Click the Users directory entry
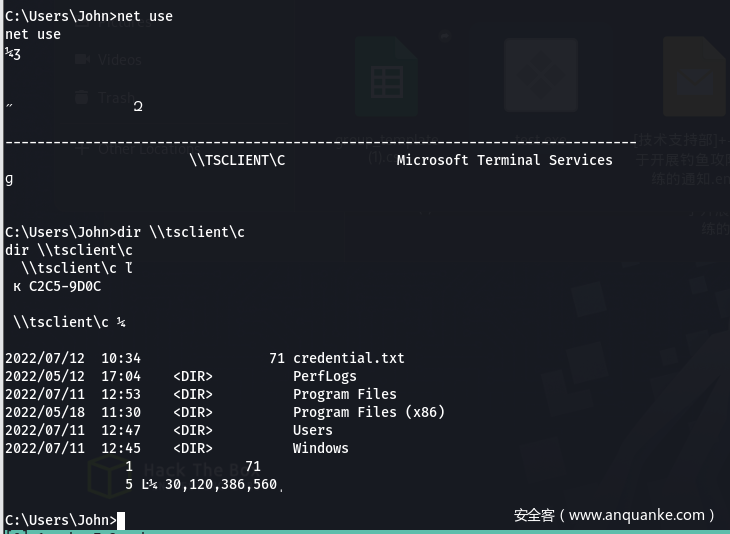Image resolution: width=730 pixels, height=534 pixels. [x=312, y=430]
